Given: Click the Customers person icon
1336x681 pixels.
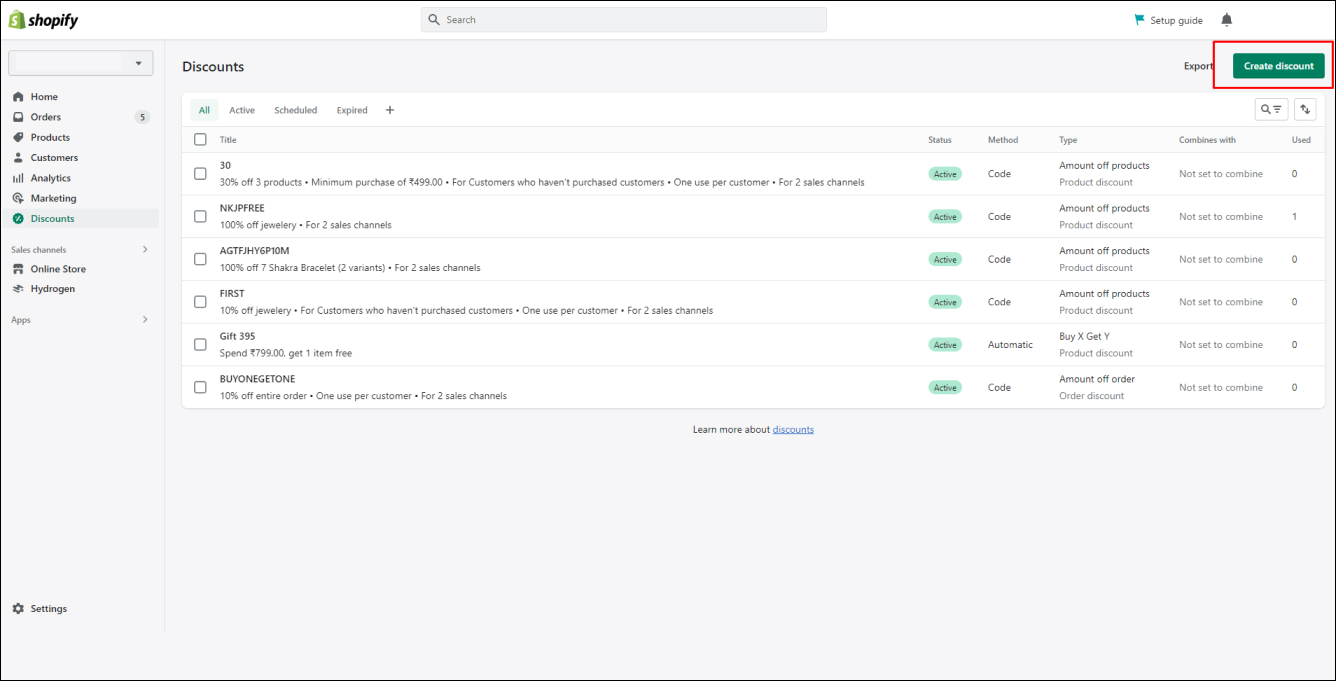Looking at the screenshot, I should (x=18, y=158).
